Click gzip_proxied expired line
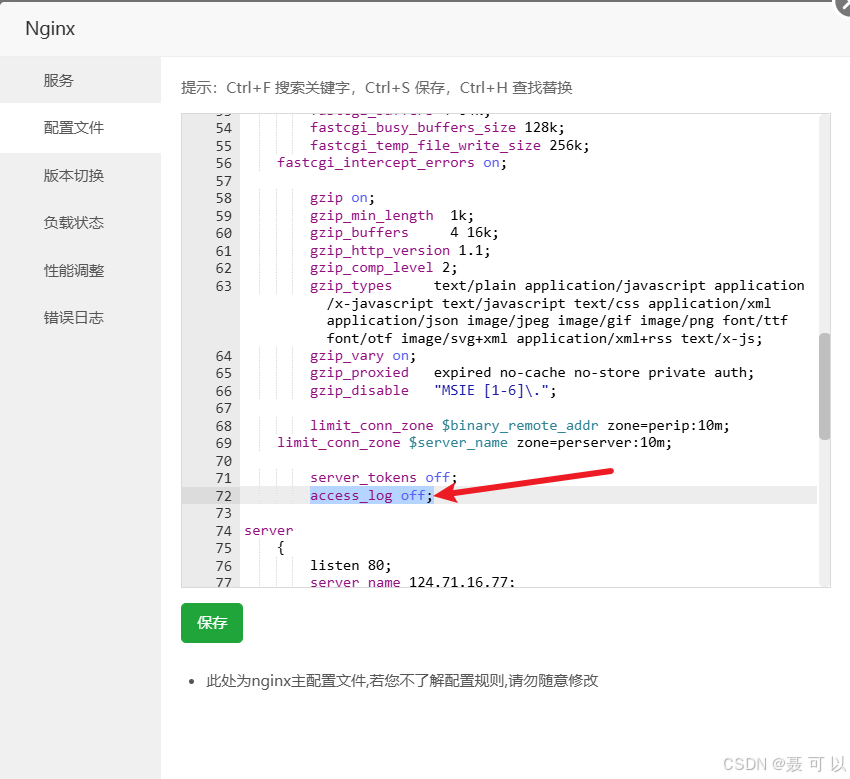Viewport: 850px width, 779px height. [x=532, y=373]
